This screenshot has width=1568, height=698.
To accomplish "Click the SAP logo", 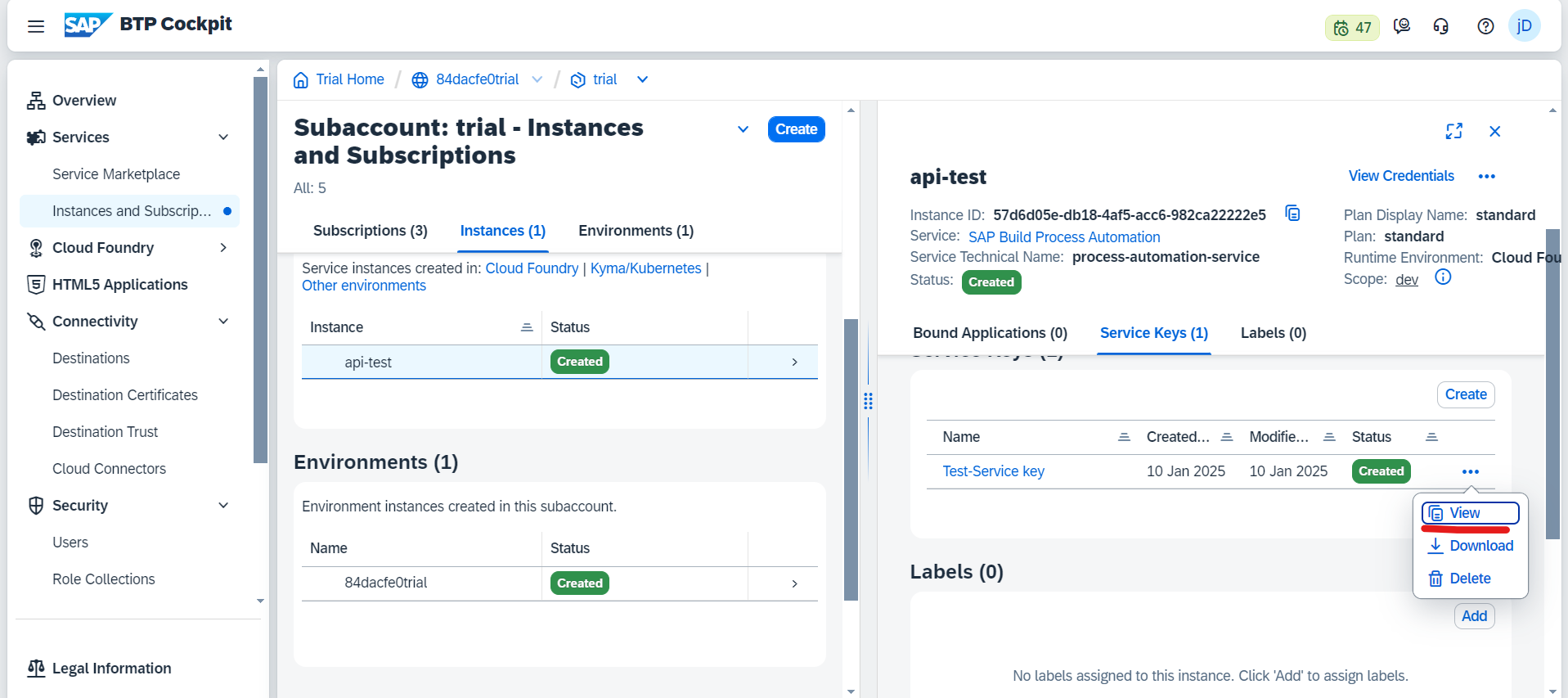I will click(x=88, y=25).
